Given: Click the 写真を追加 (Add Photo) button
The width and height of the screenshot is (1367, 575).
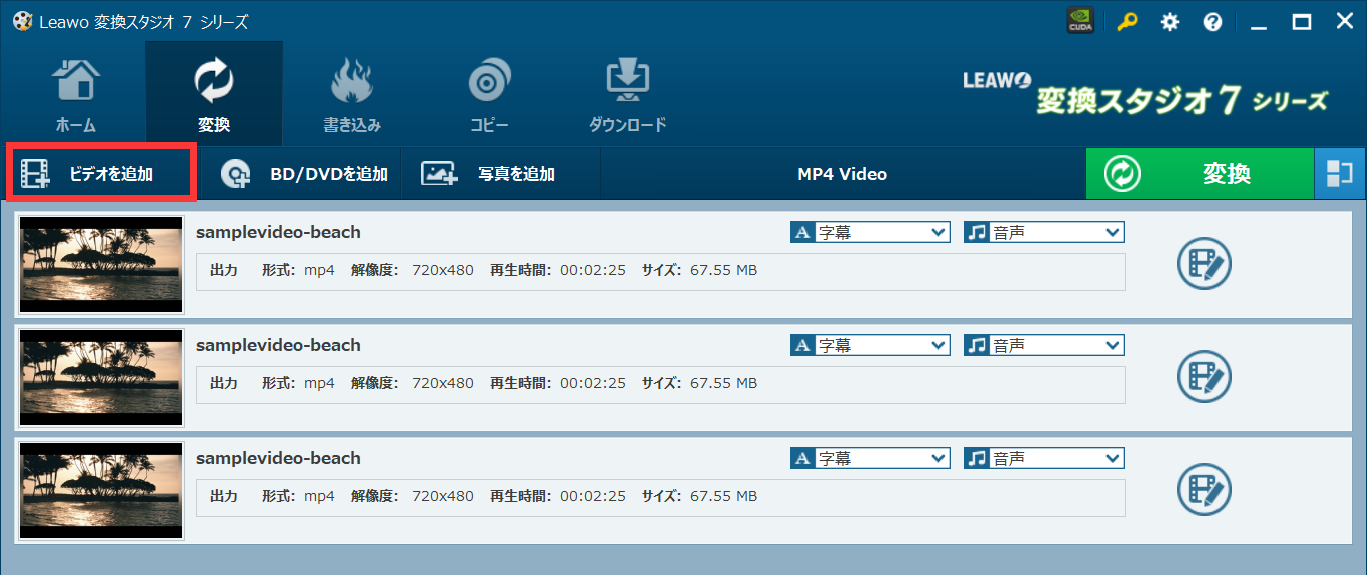Looking at the screenshot, I should coord(501,173).
